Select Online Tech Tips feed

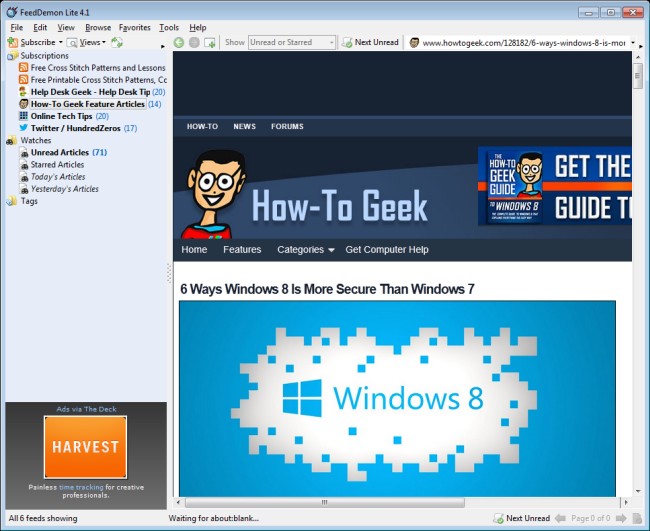click(61, 116)
